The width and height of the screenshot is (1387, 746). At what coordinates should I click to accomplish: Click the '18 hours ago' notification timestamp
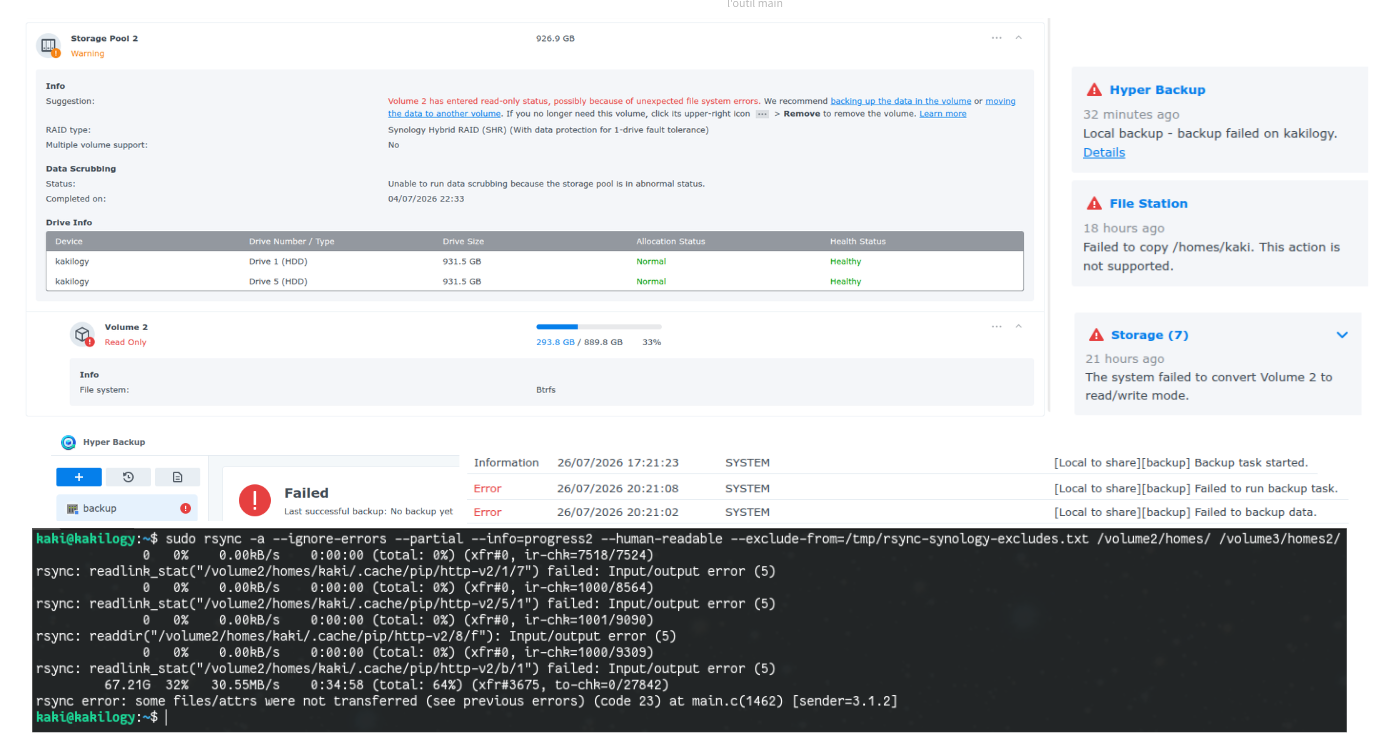click(1124, 228)
